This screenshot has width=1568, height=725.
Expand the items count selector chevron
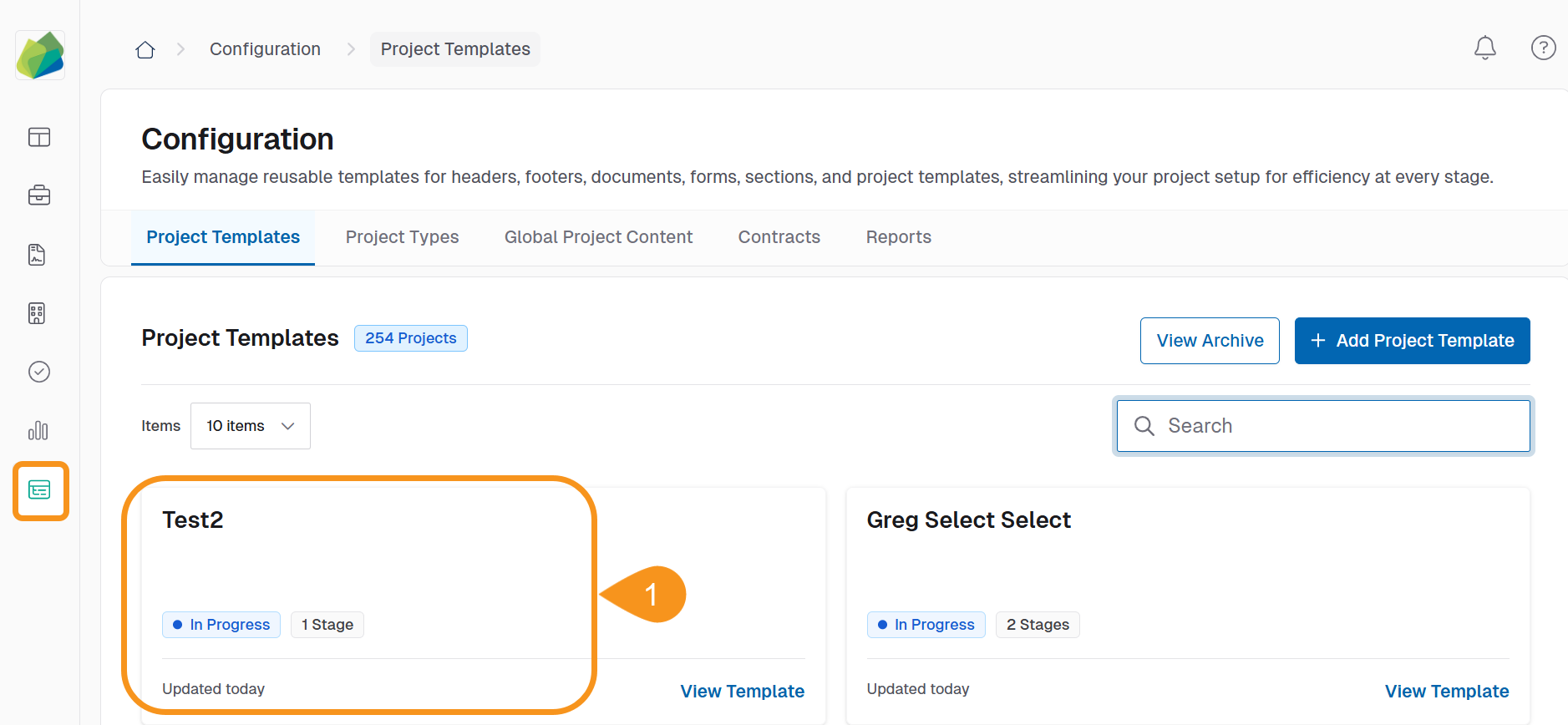288,425
